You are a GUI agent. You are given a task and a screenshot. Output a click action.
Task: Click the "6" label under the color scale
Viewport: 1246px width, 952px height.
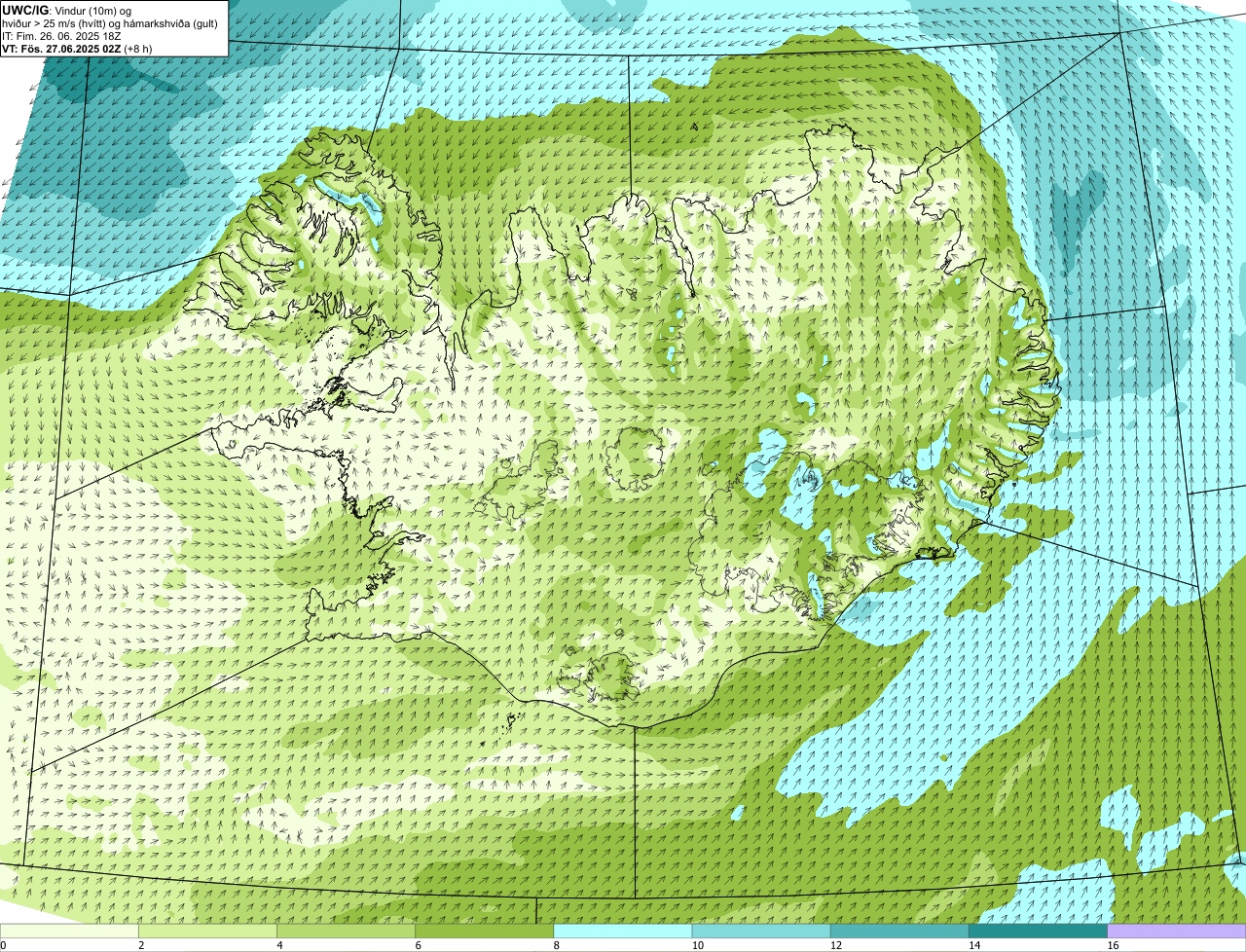coord(418,945)
